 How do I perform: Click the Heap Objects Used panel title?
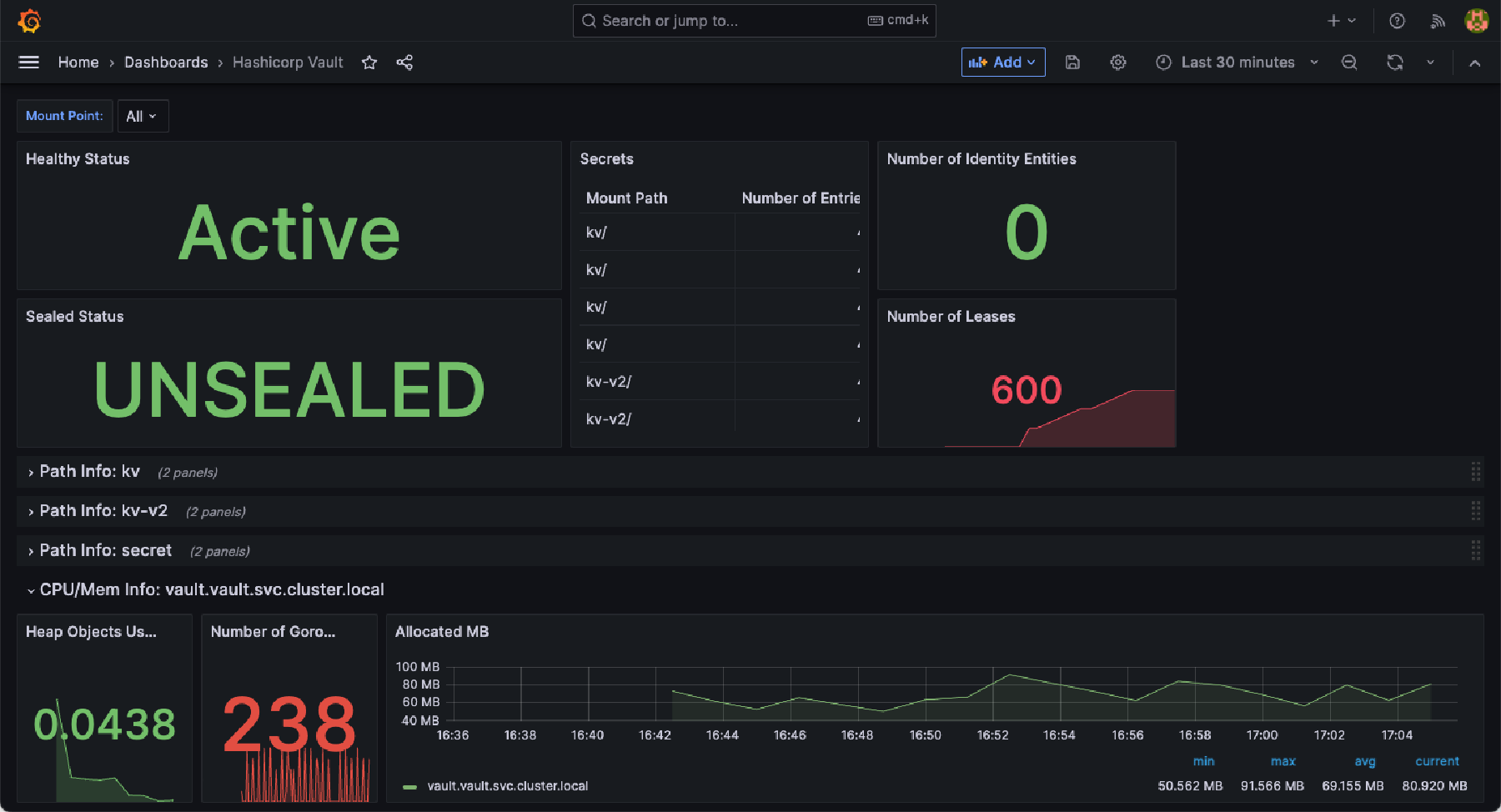tap(91, 632)
